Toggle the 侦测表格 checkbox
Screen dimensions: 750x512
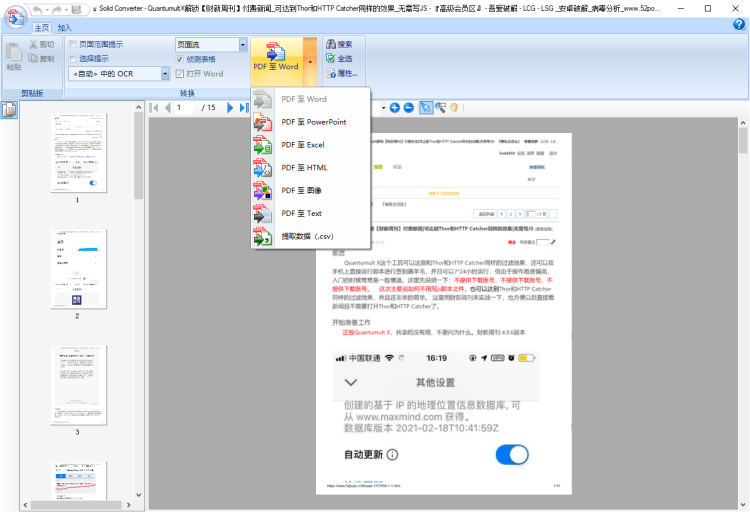pos(180,59)
